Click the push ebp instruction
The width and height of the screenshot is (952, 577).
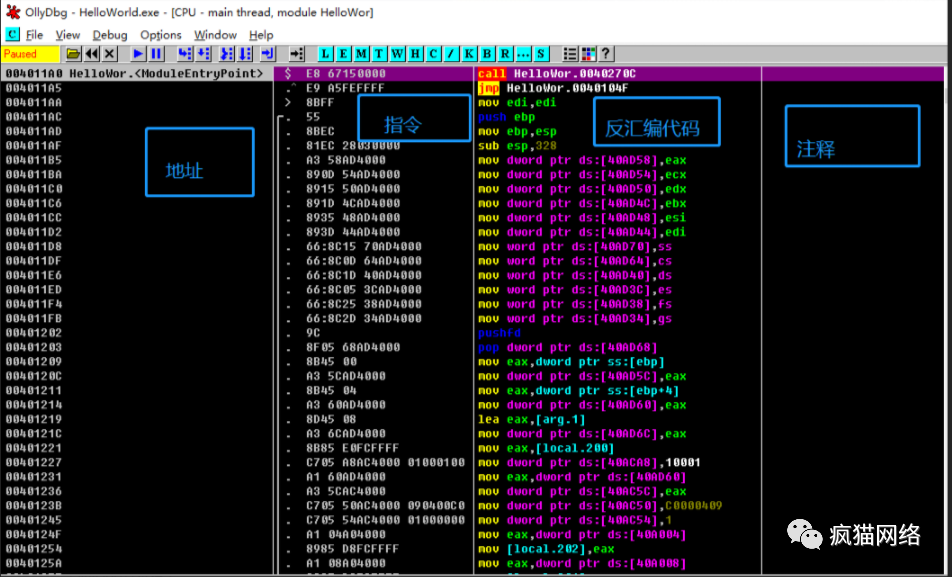point(506,117)
